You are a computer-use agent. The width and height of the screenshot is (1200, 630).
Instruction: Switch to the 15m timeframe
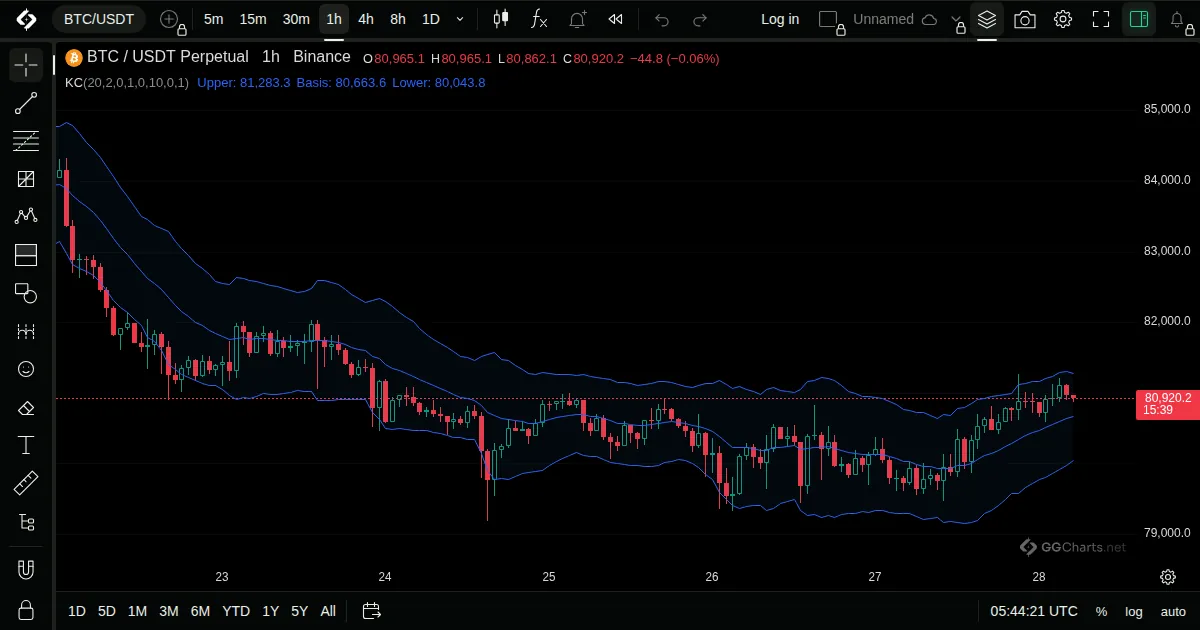(253, 19)
